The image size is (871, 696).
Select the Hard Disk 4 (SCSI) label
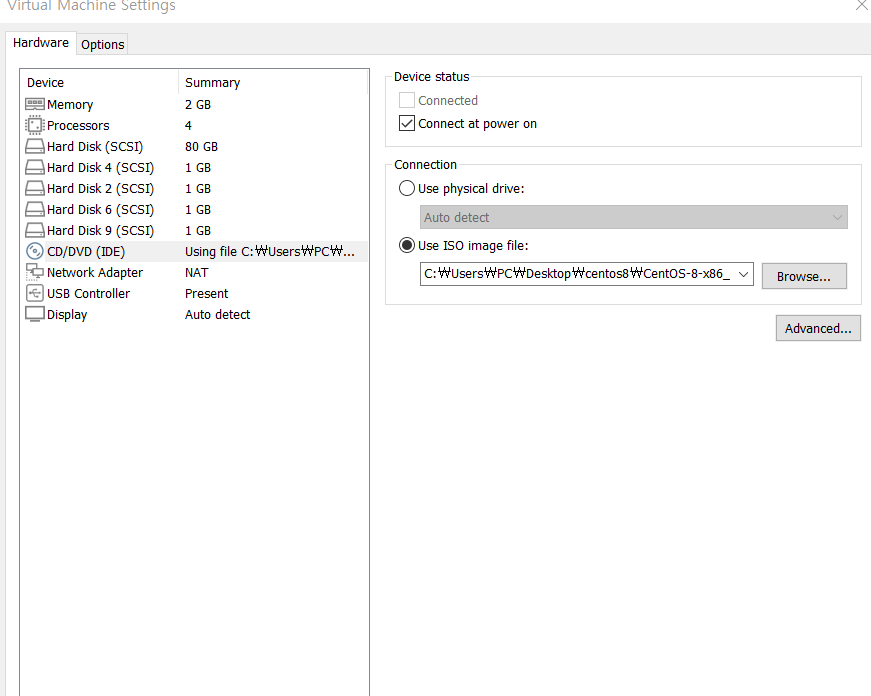point(101,168)
